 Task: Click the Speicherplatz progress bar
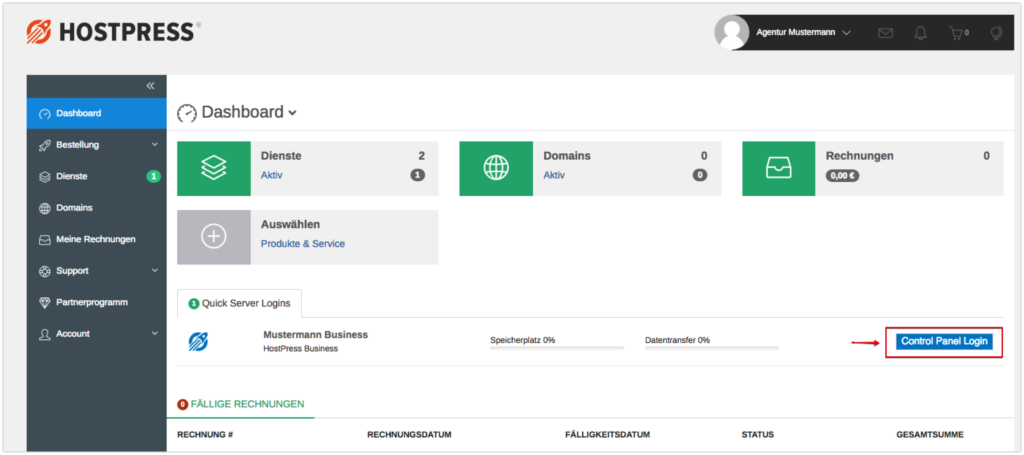coord(556,348)
